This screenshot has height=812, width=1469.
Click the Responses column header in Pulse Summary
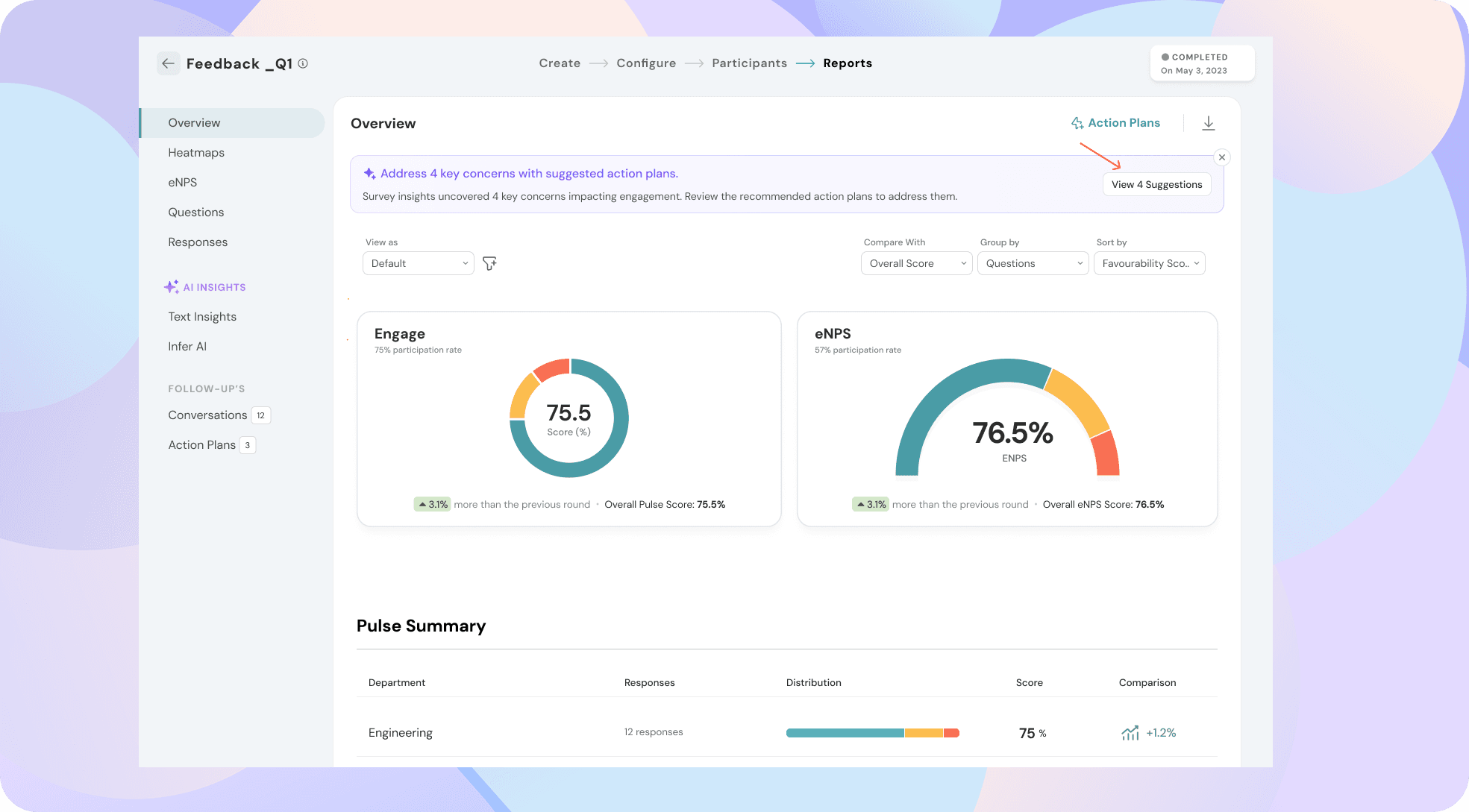click(x=650, y=683)
